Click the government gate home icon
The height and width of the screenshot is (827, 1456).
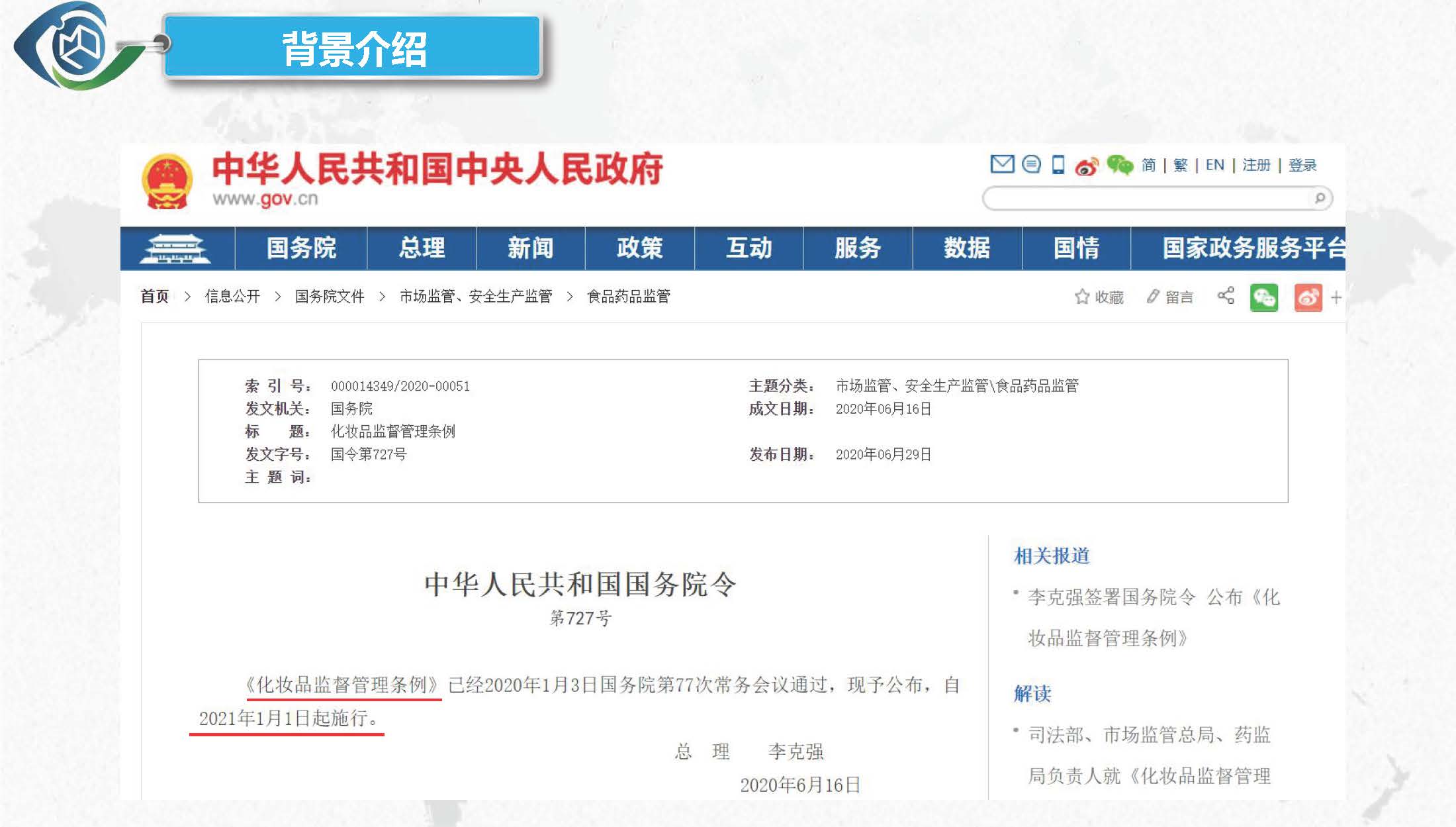(175, 249)
